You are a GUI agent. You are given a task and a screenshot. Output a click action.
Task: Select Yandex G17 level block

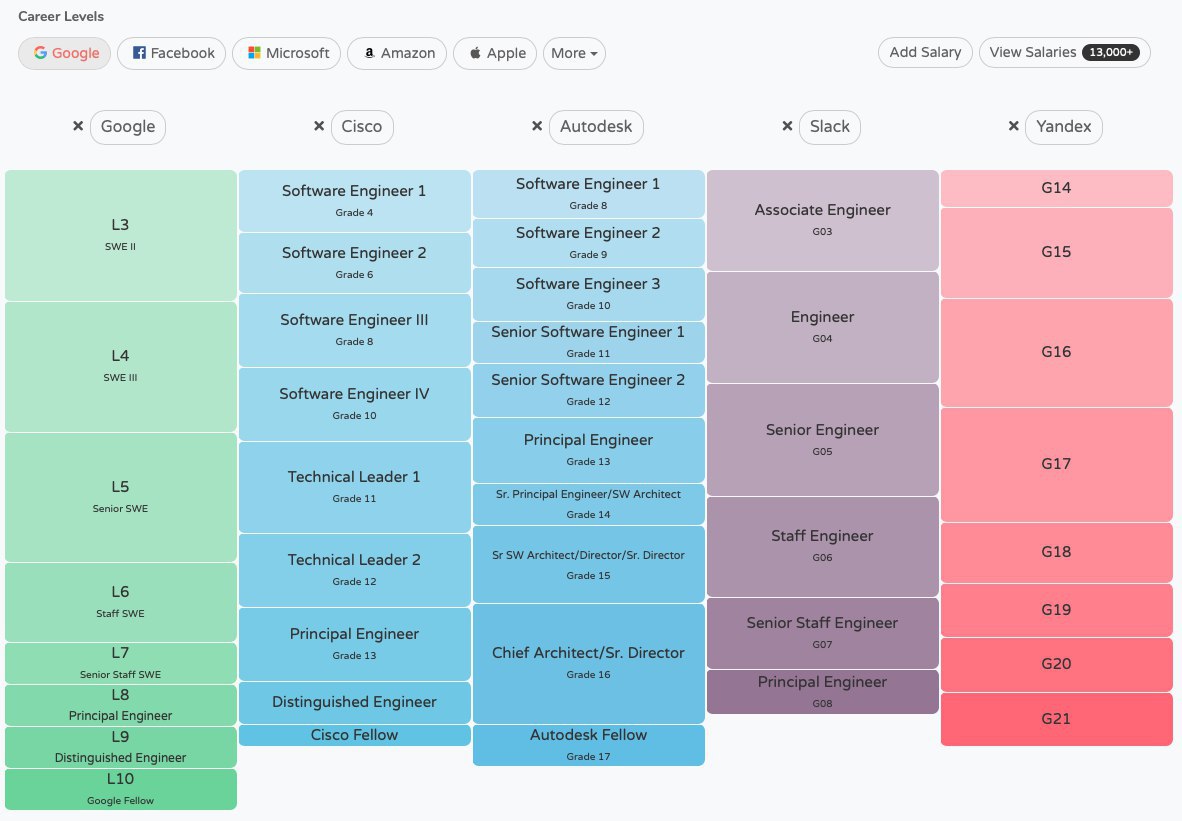[1057, 464]
